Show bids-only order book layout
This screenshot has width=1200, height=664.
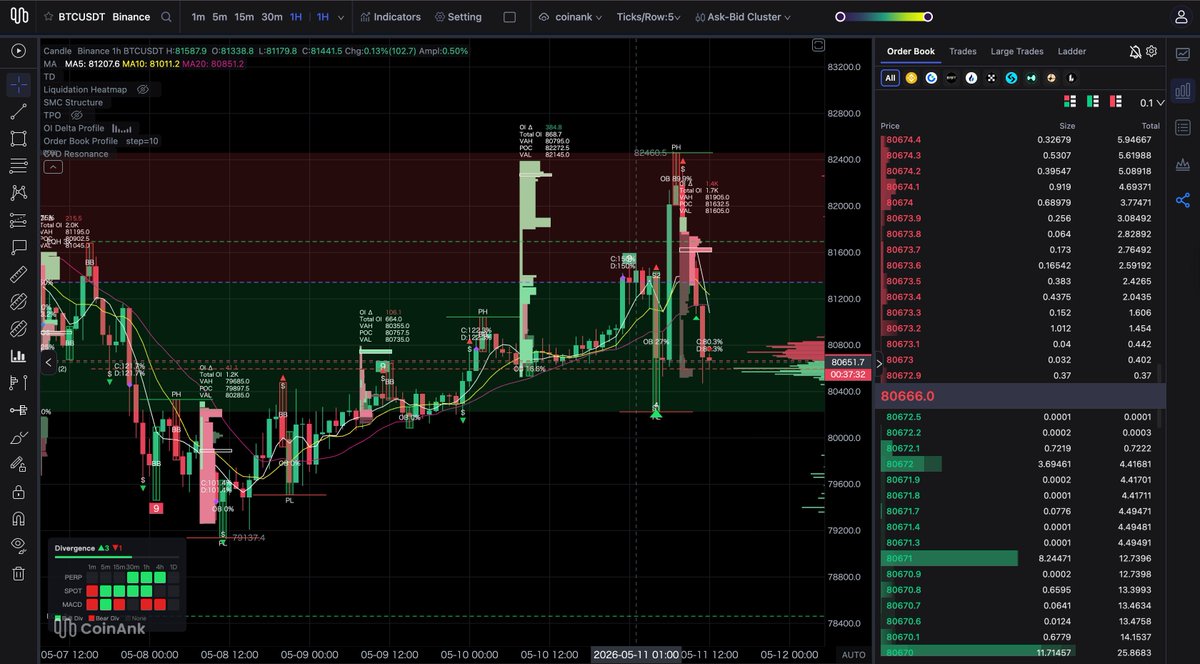click(1092, 102)
